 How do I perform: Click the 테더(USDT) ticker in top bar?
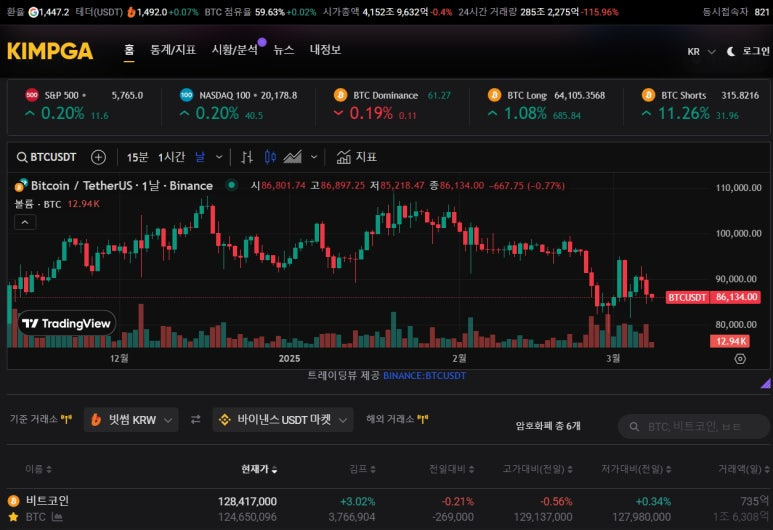coord(137,12)
